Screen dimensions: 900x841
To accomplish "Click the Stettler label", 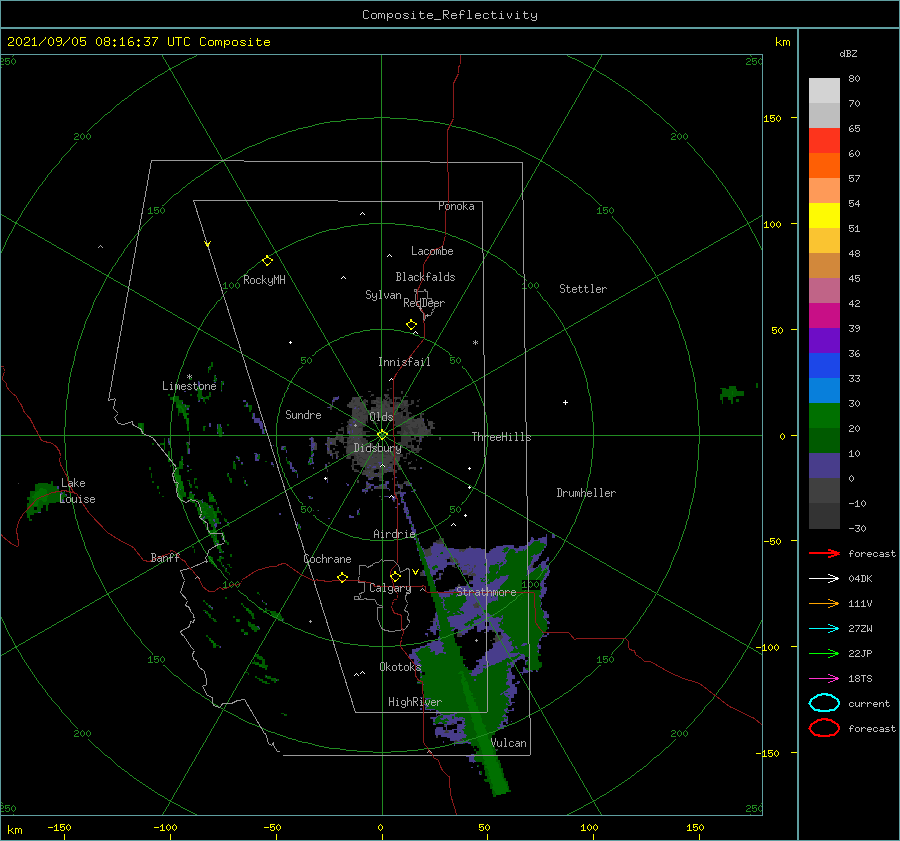I will point(583,289).
